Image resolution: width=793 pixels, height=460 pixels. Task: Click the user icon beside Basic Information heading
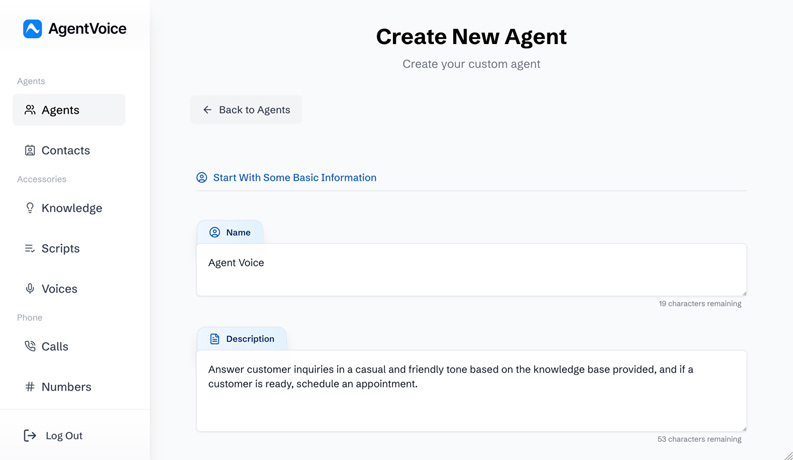pos(202,177)
